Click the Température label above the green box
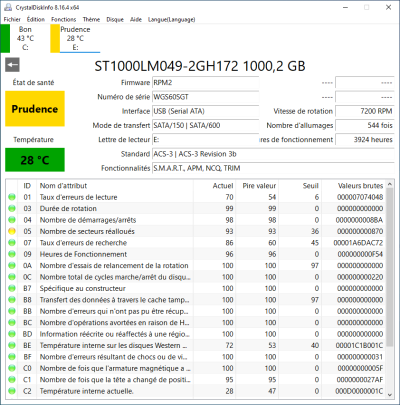This screenshot has width=400, height=405. 33,140
